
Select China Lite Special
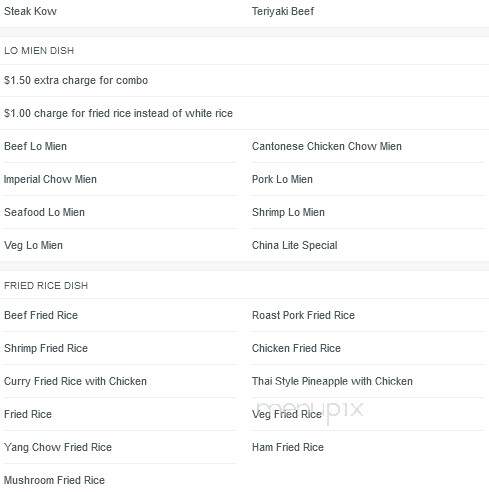(294, 245)
